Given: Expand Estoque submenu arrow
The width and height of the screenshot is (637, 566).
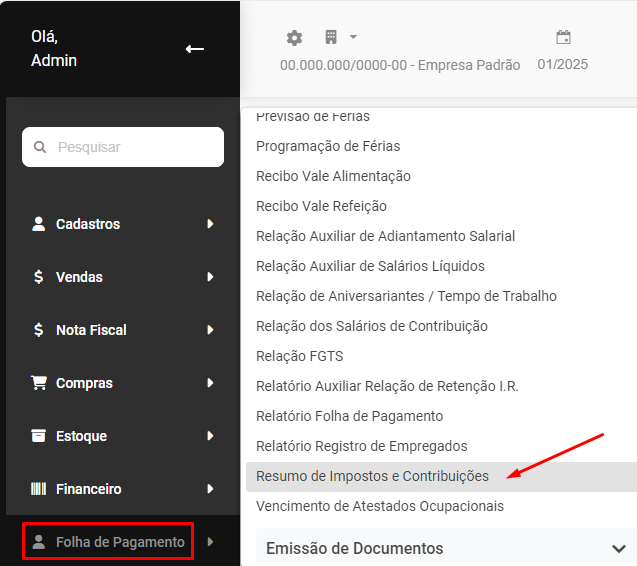Looking at the screenshot, I should click(210, 436).
